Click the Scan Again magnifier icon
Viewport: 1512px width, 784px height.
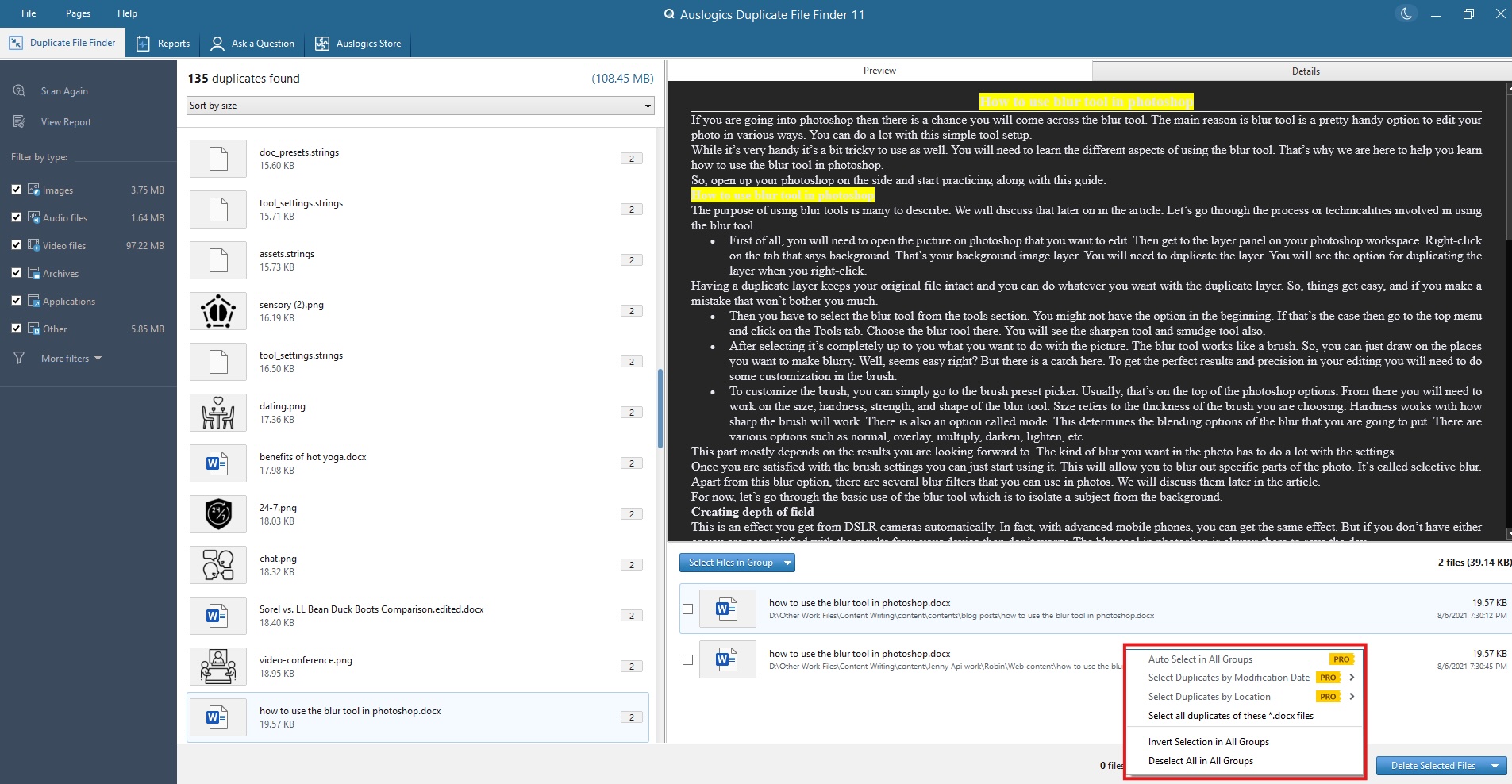tap(19, 90)
